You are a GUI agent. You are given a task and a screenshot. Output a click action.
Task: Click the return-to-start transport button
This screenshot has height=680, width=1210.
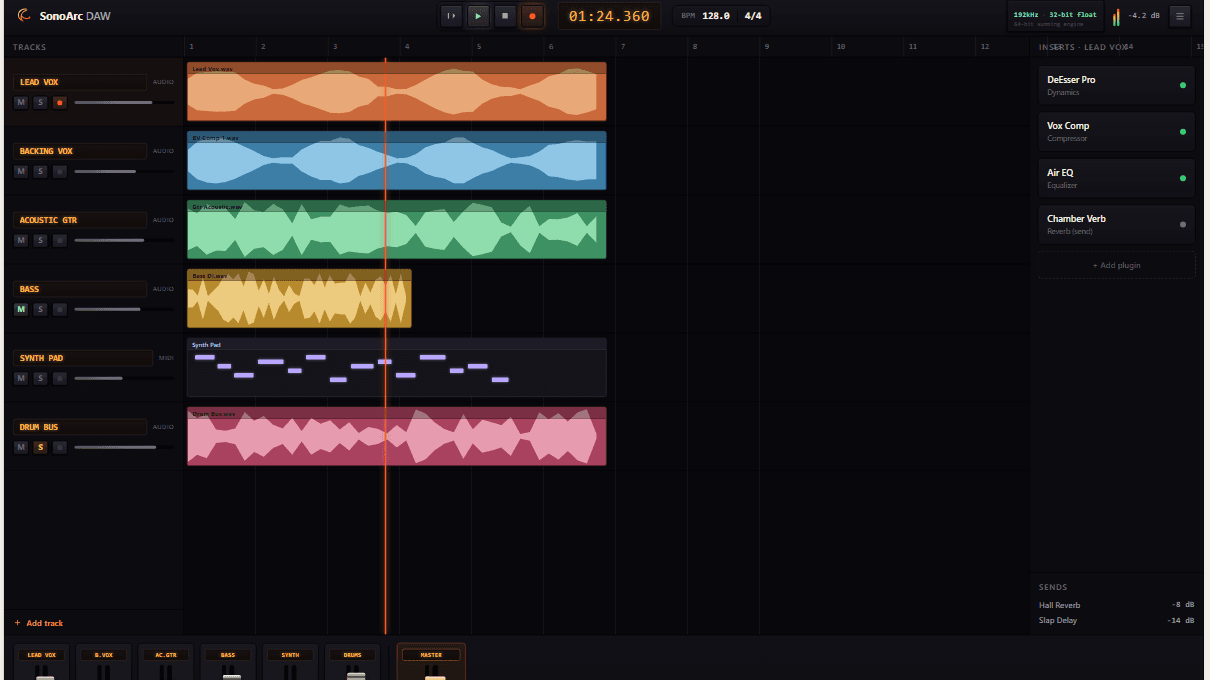(452, 16)
